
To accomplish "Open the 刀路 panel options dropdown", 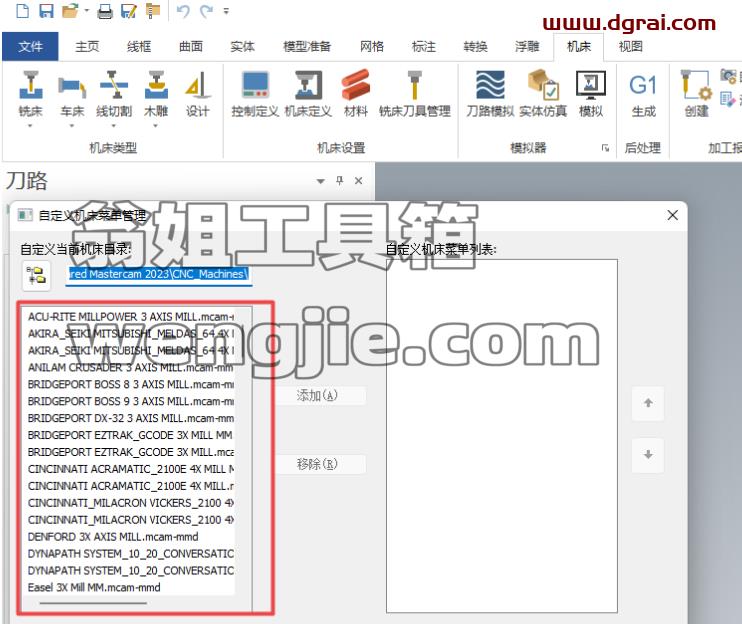I will 320,181.
